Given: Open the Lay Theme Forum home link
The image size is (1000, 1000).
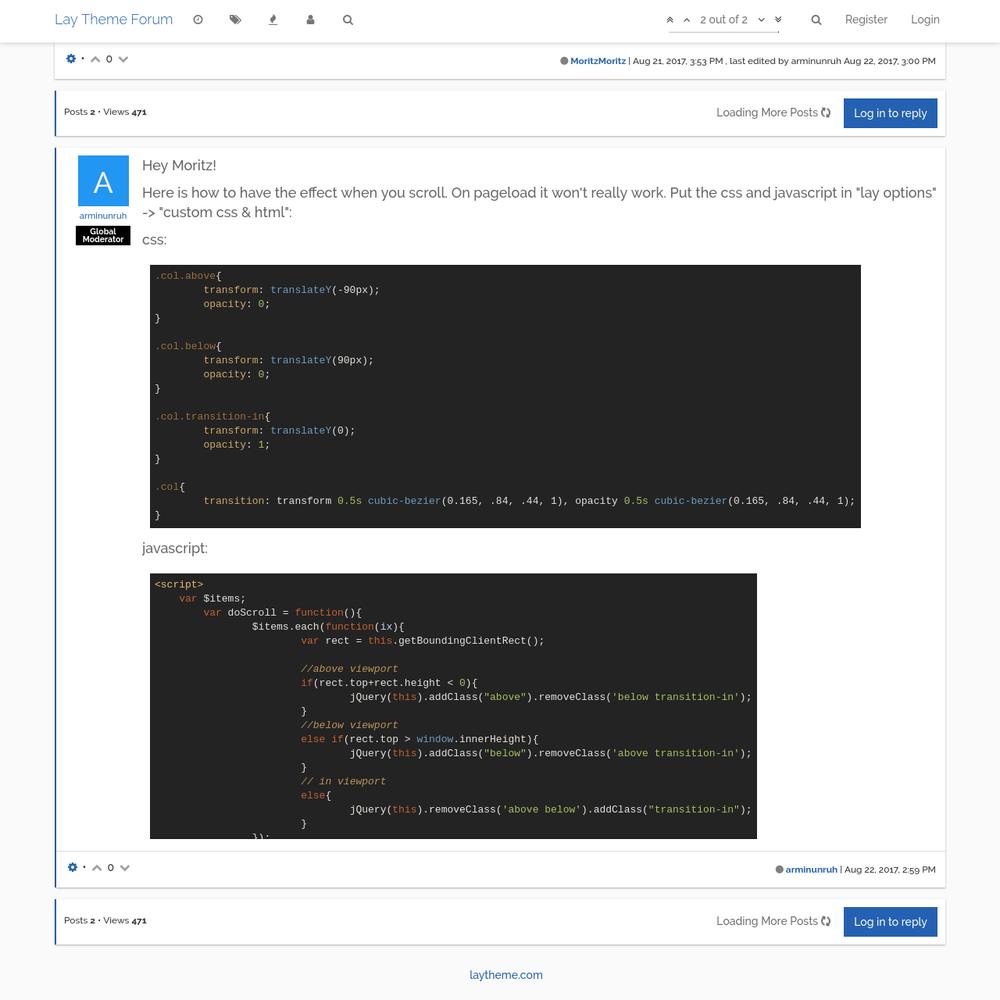Looking at the screenshot, I should pos(114,20).
